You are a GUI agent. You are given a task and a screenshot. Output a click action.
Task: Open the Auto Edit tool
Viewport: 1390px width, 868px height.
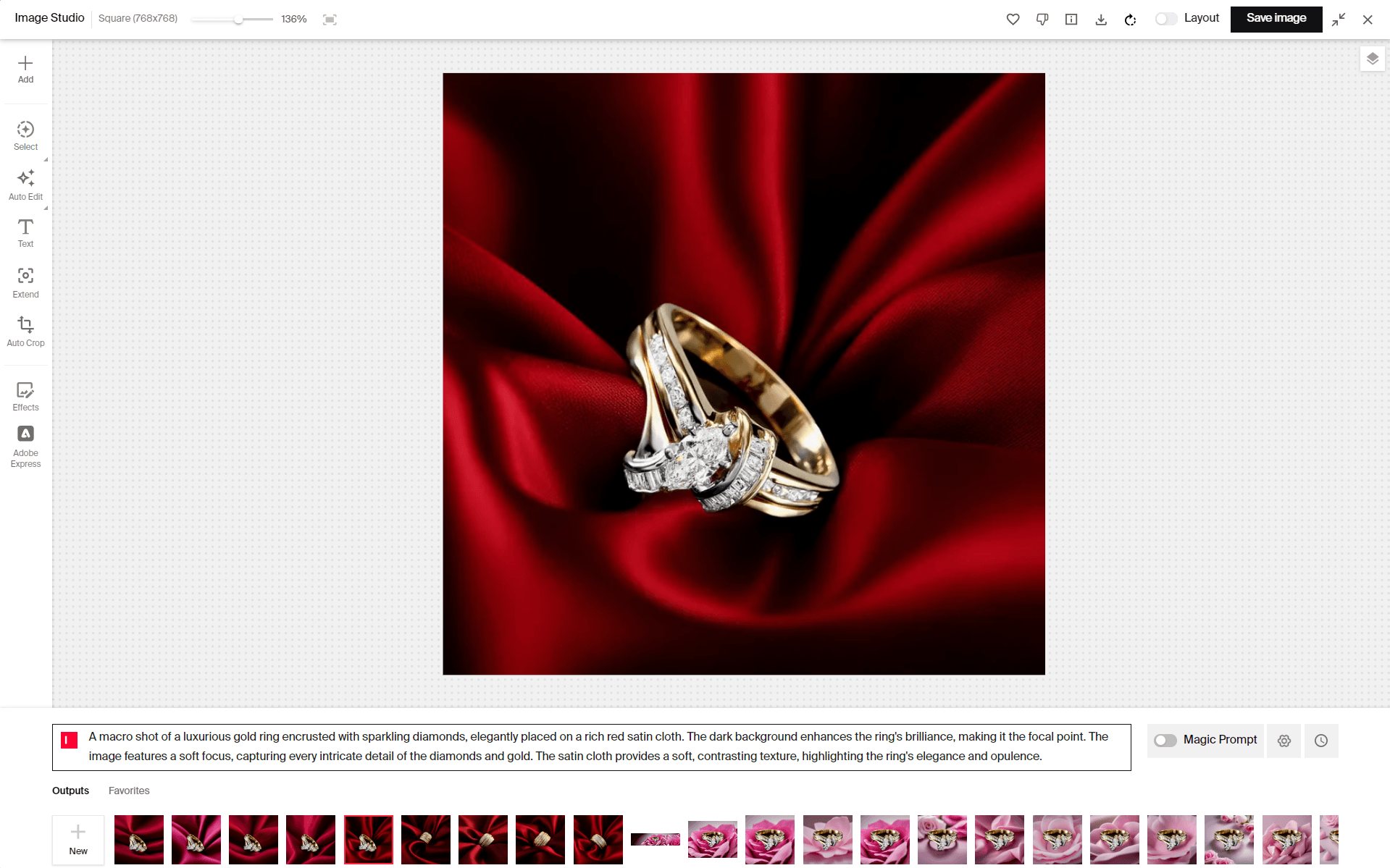click(x=25, y=185)
